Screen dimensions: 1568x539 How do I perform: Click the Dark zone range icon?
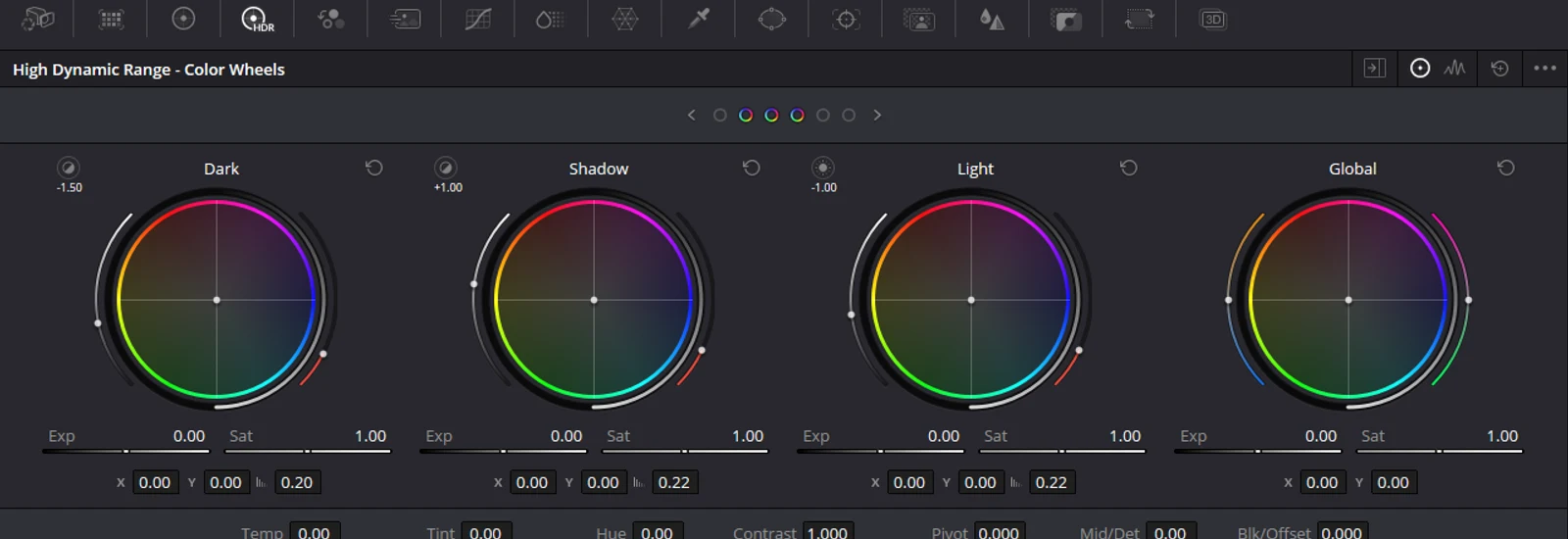[x=68, y=168]
